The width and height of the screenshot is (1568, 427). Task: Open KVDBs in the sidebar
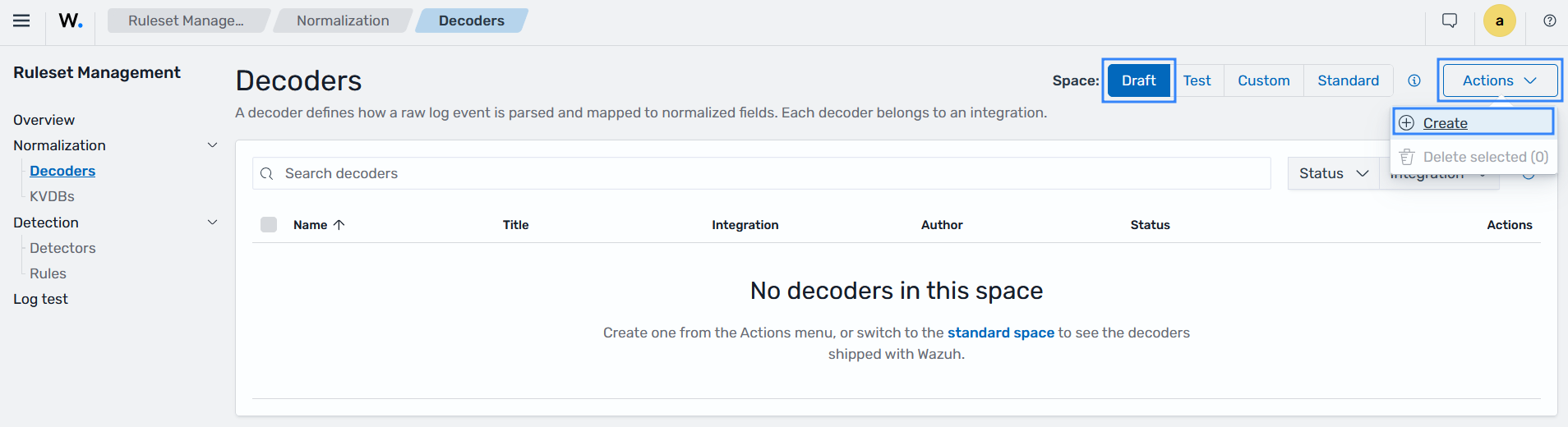[52, 196]
